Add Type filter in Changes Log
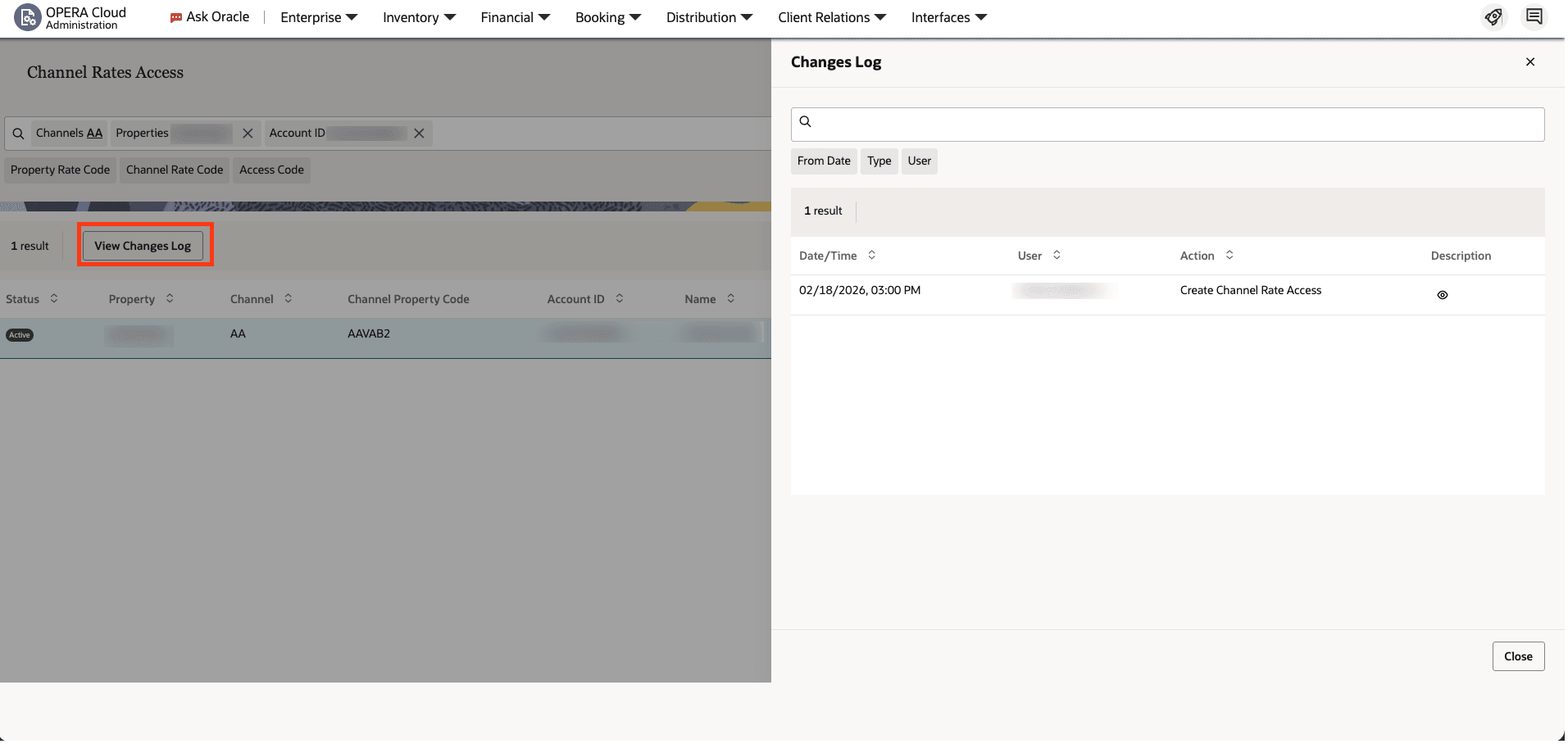The width and height of the screenshot is (1568, 744). (x=879, y=161)
